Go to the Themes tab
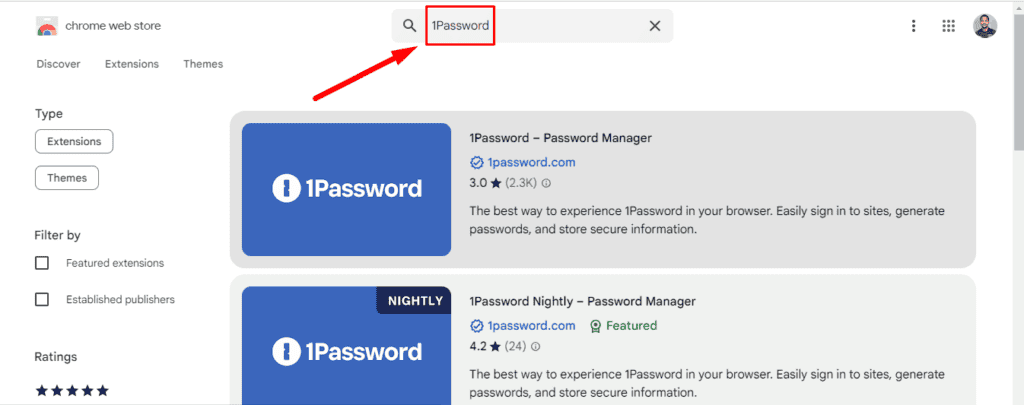Screen dimensions: 1024x405 [203, 64]
